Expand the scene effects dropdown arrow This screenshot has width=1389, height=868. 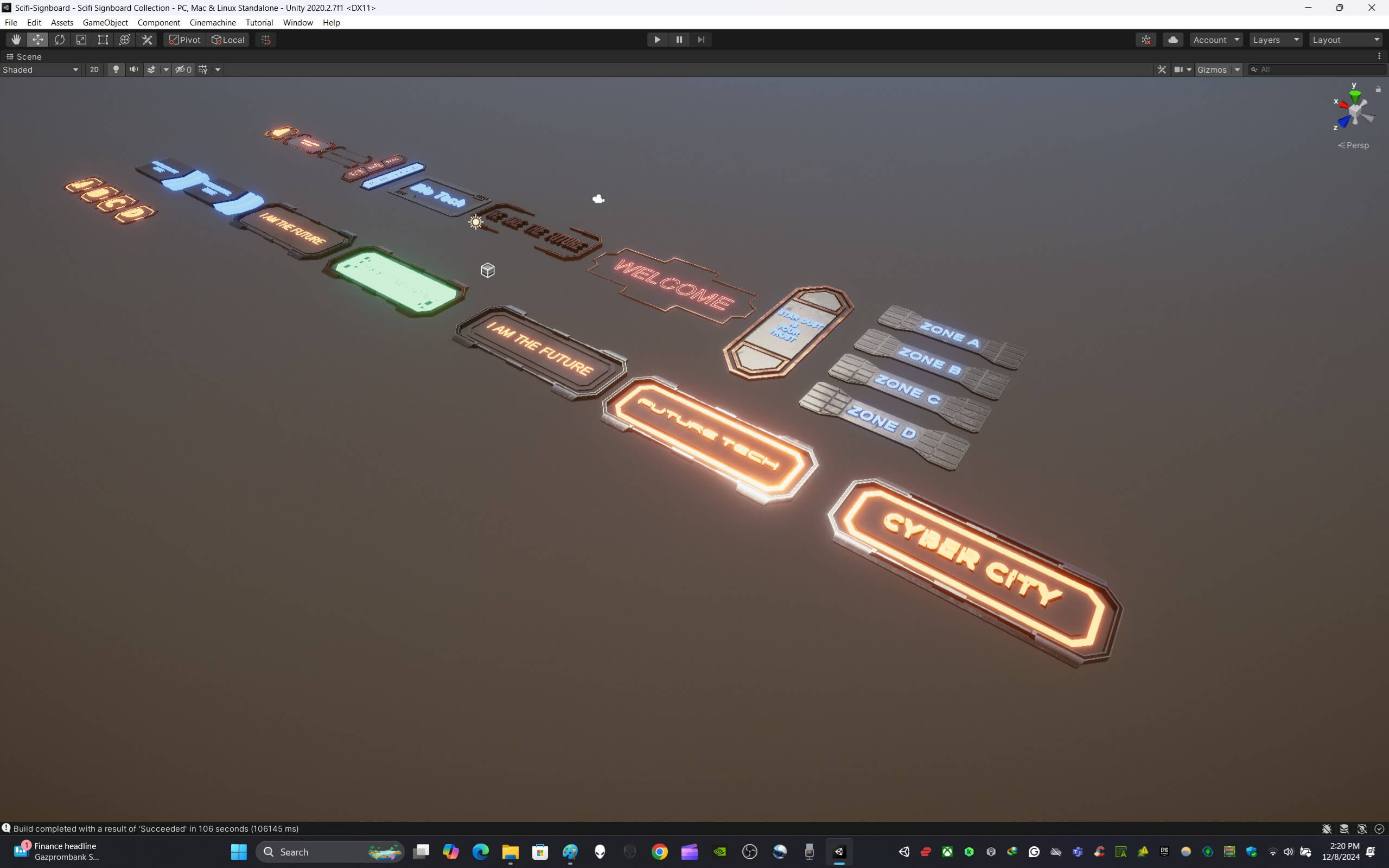point(166,69)
